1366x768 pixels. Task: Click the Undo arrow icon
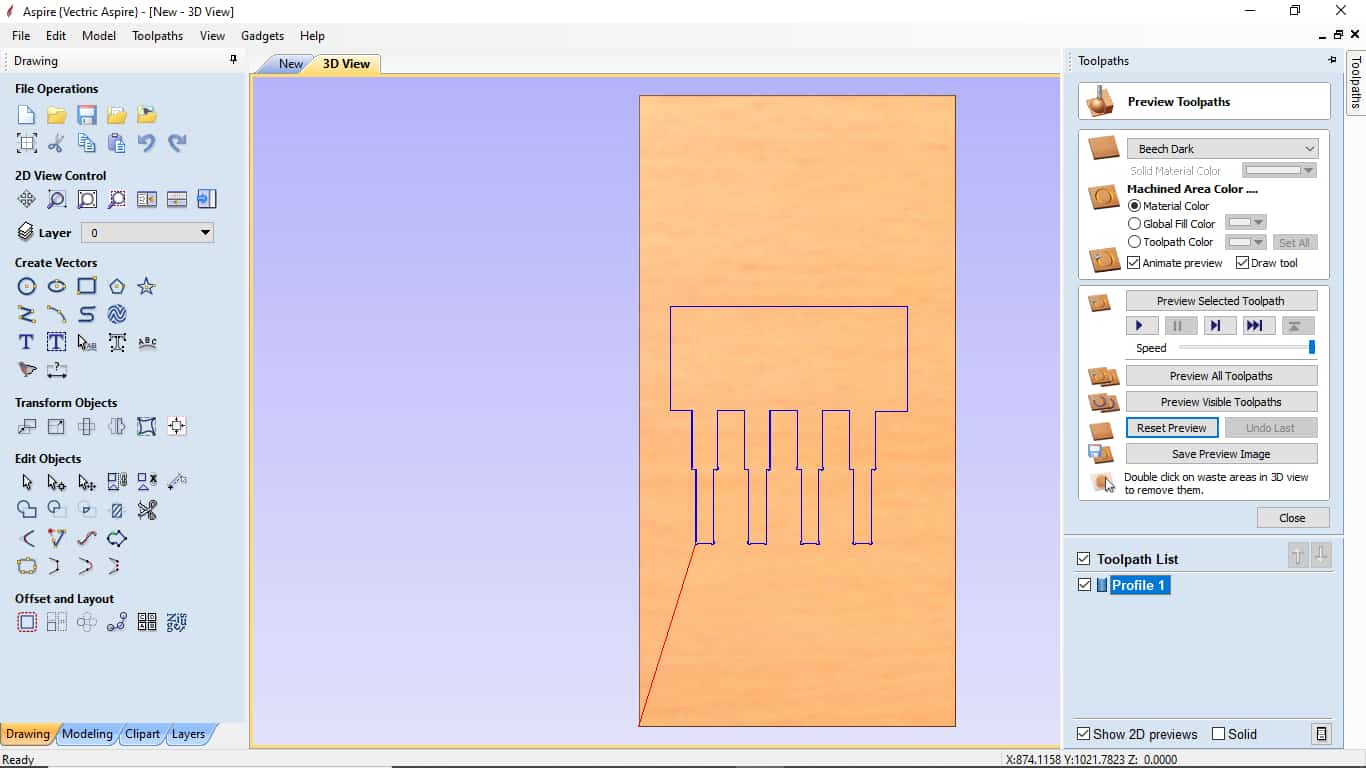click(147, 143)
